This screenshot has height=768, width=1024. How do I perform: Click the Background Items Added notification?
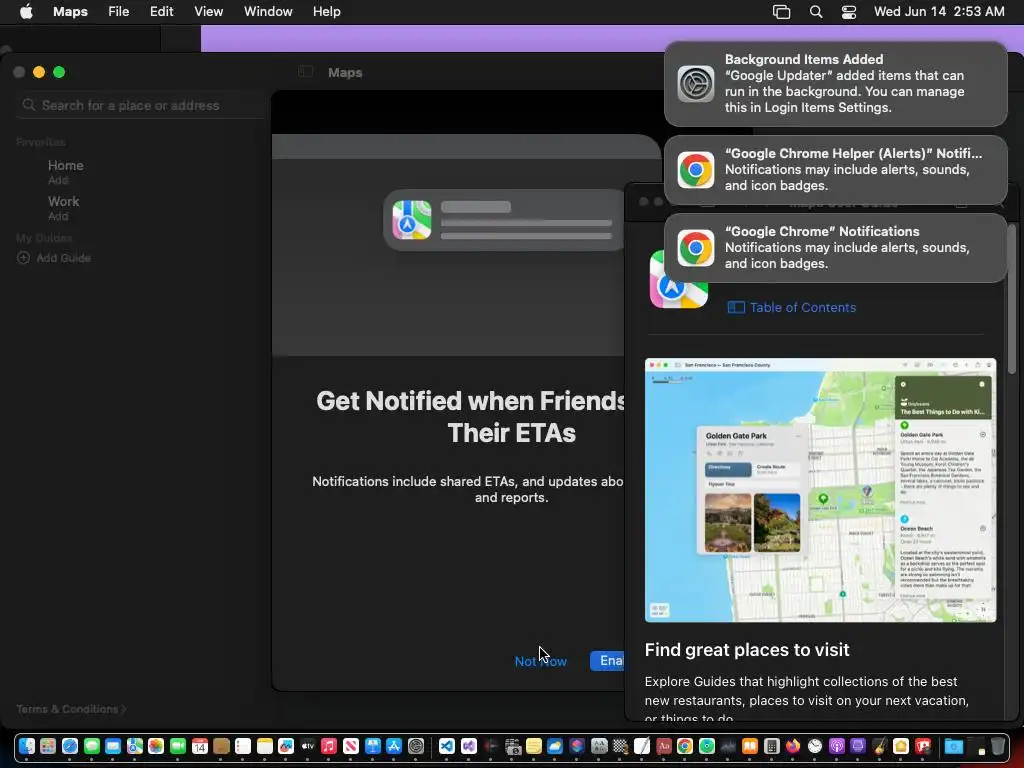(x=835, y=84)
